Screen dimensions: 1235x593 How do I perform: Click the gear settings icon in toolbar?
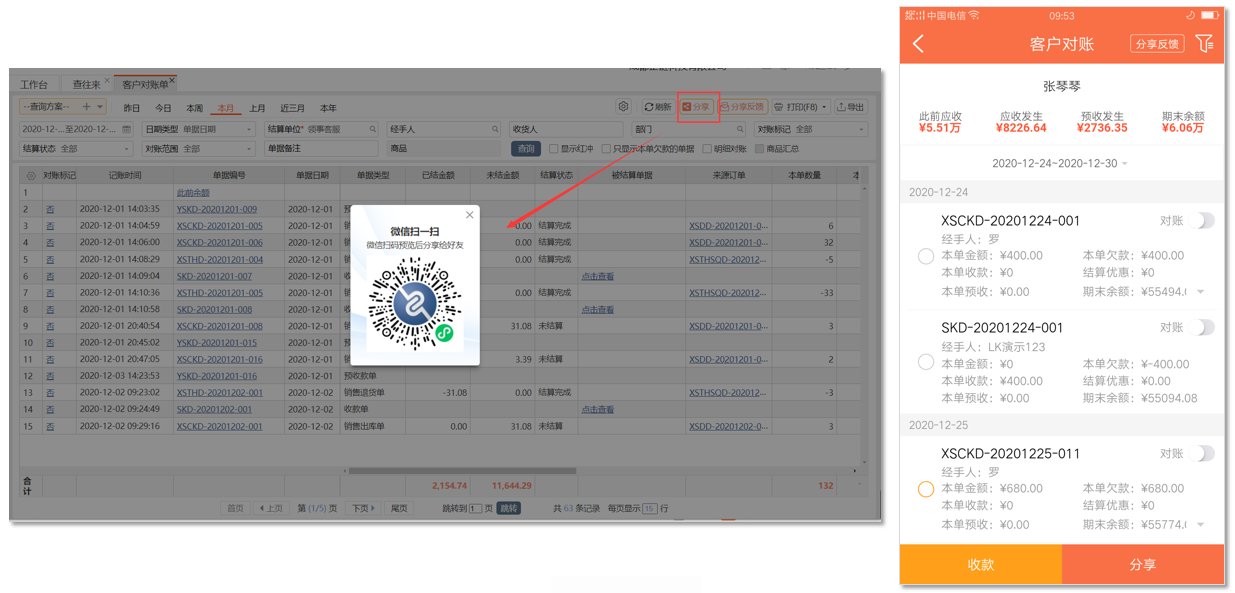pyautogui.click(x=623, y=107)
